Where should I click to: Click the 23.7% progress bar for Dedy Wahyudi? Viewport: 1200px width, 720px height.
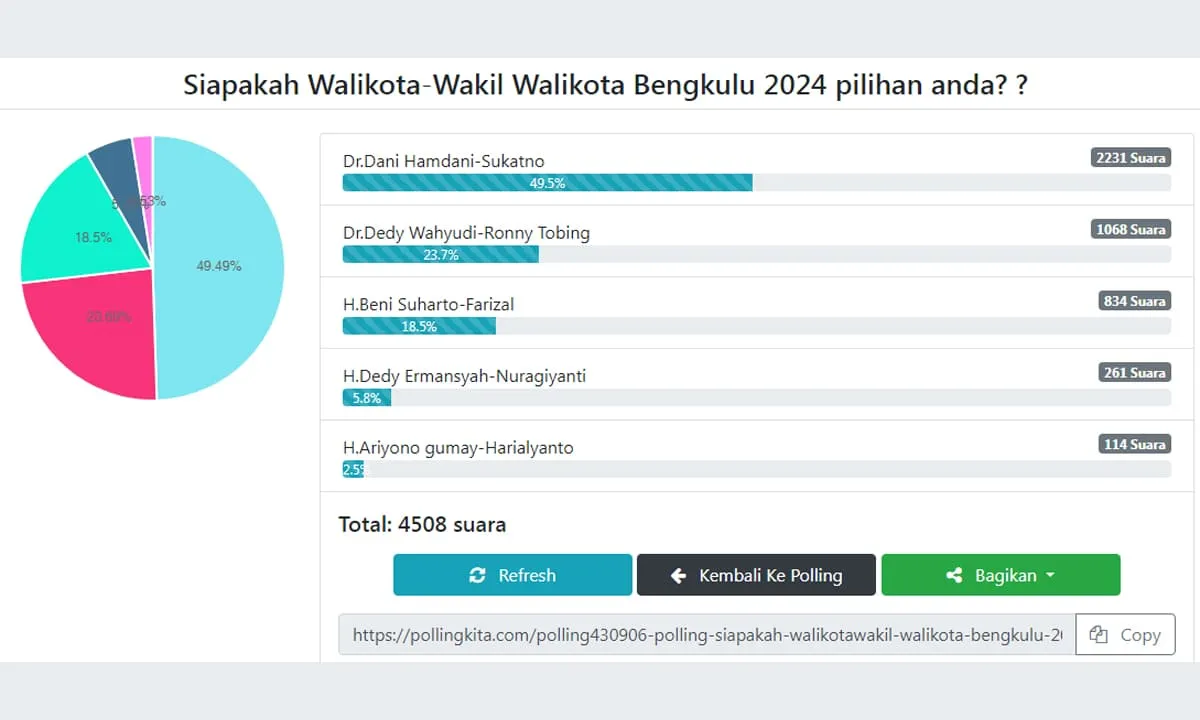click(440, 254)
